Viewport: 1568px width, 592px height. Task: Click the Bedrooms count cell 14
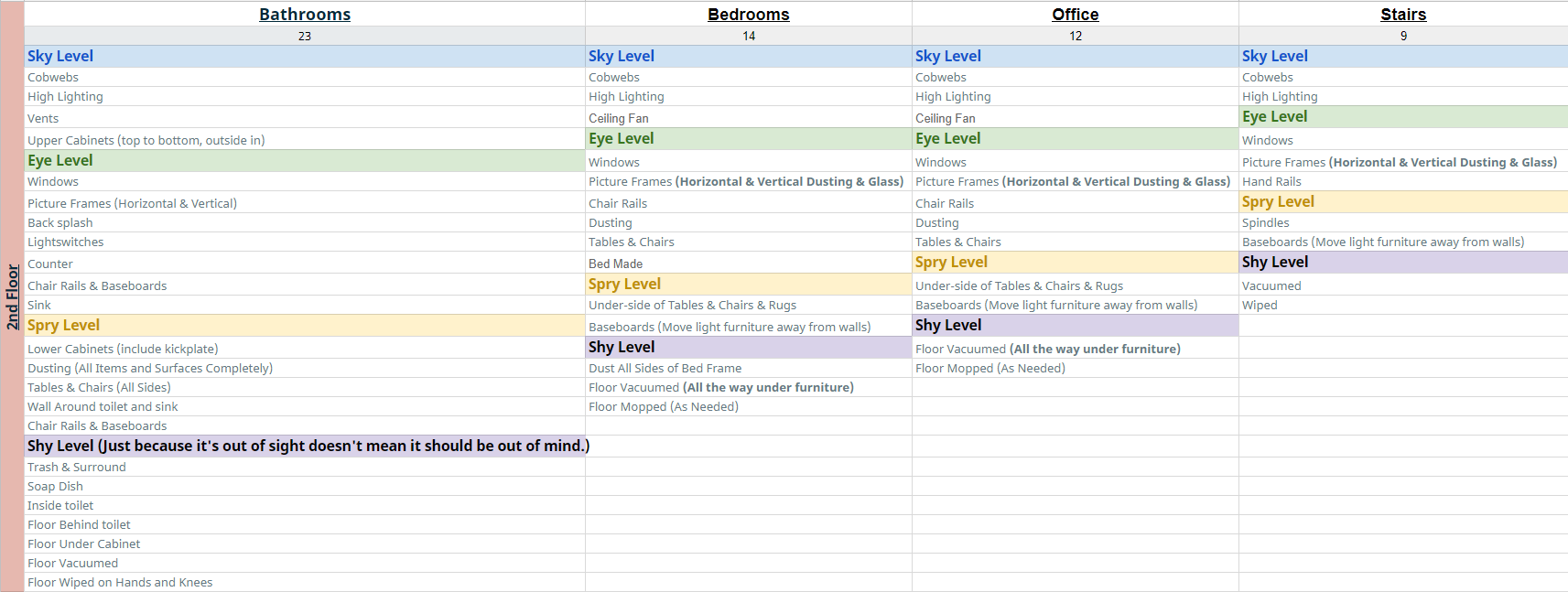[x=749, y=36]
